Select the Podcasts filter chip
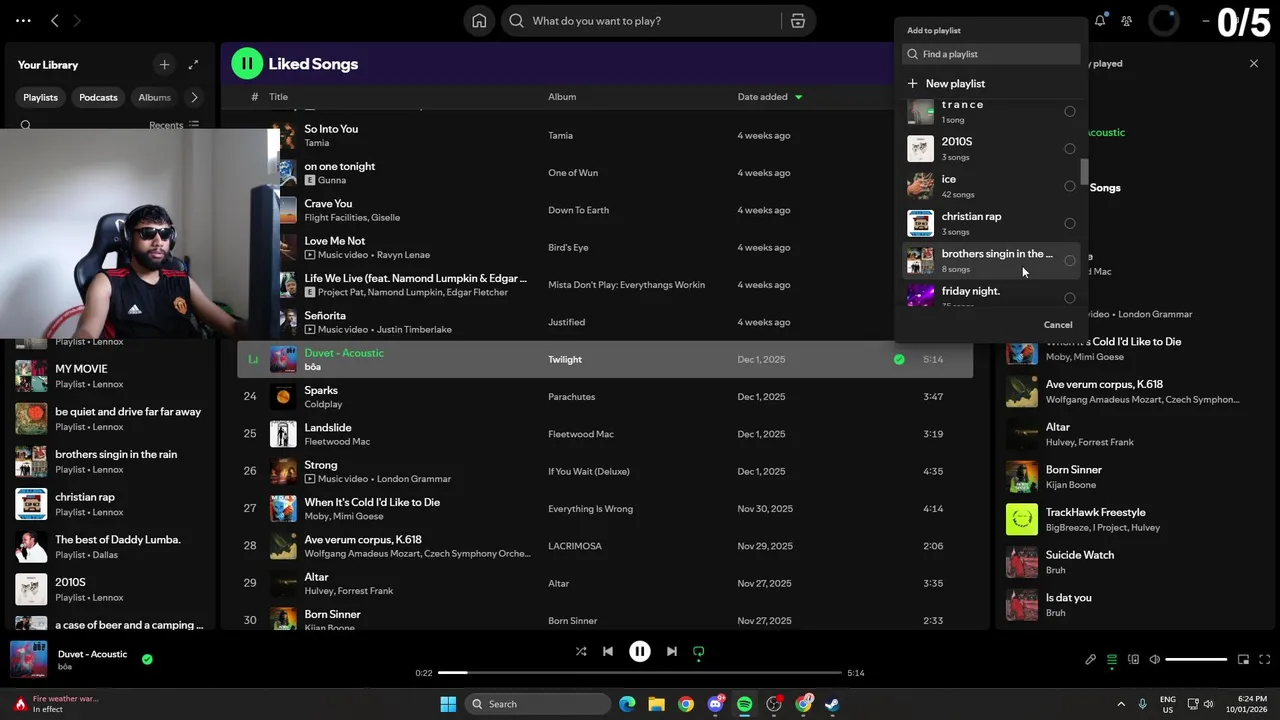 point(98,97)
